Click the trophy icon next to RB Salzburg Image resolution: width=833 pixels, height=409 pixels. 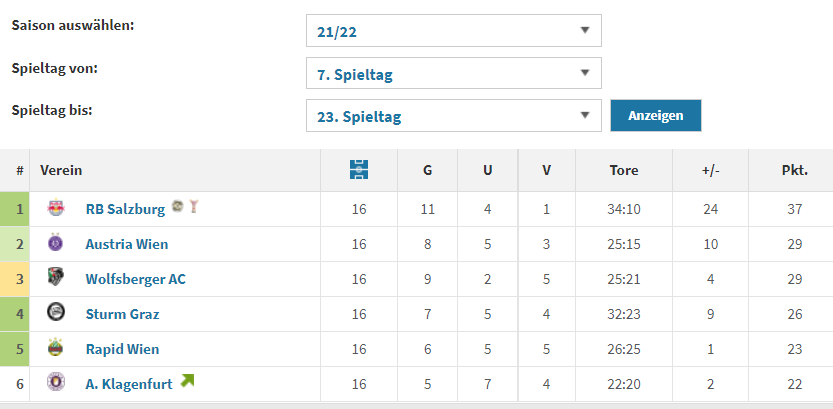pyautogui.click(x=194, y=206)
